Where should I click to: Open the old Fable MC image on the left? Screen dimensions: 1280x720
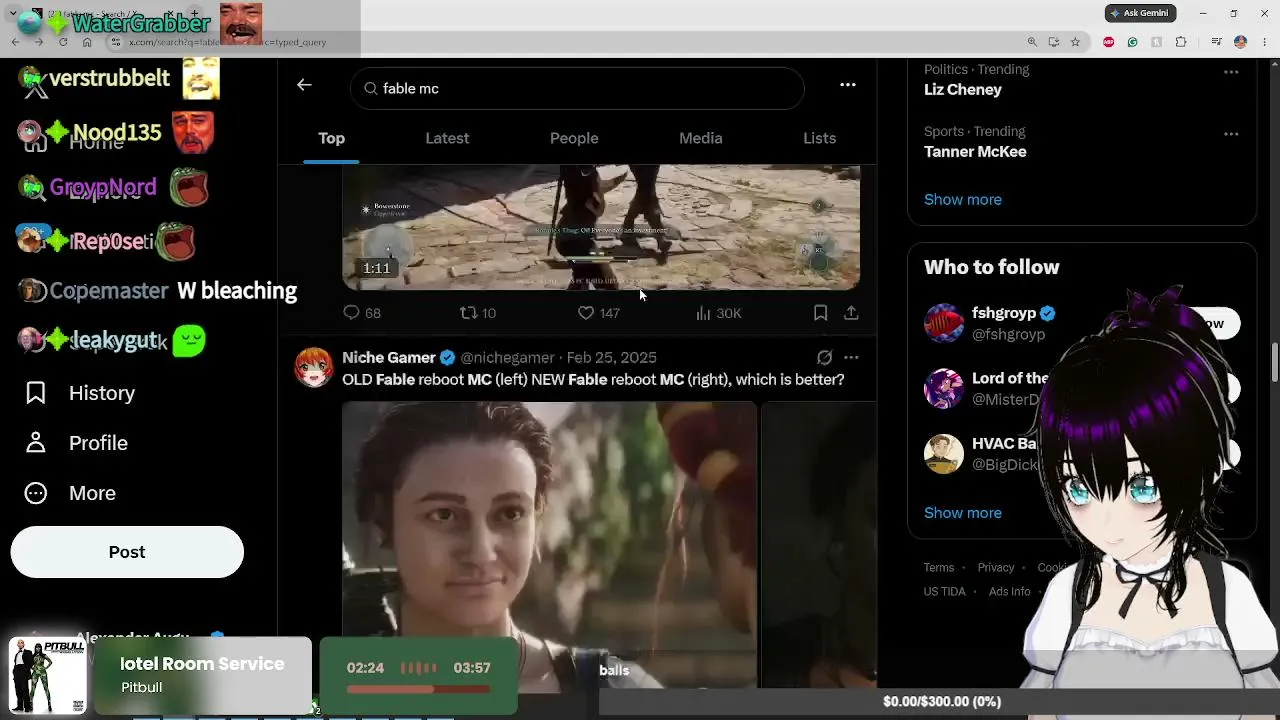click(549, 545)
